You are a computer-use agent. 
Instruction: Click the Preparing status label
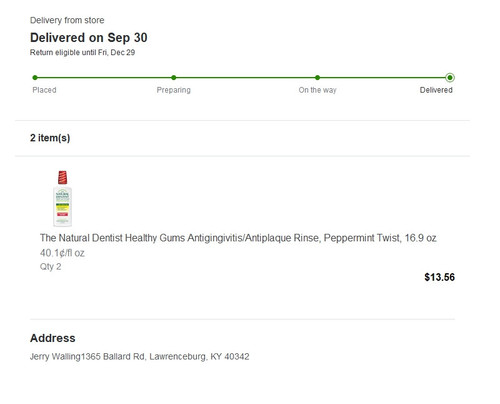tap(174, 90)
